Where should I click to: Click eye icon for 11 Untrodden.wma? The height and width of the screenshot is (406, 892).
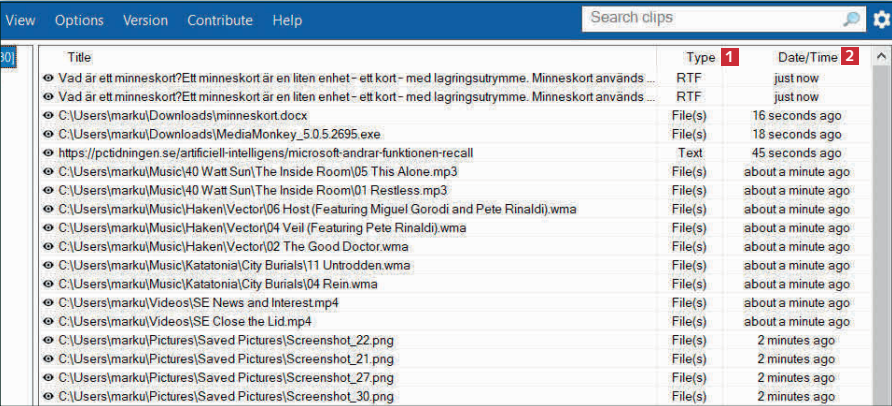tap(48, 266)
